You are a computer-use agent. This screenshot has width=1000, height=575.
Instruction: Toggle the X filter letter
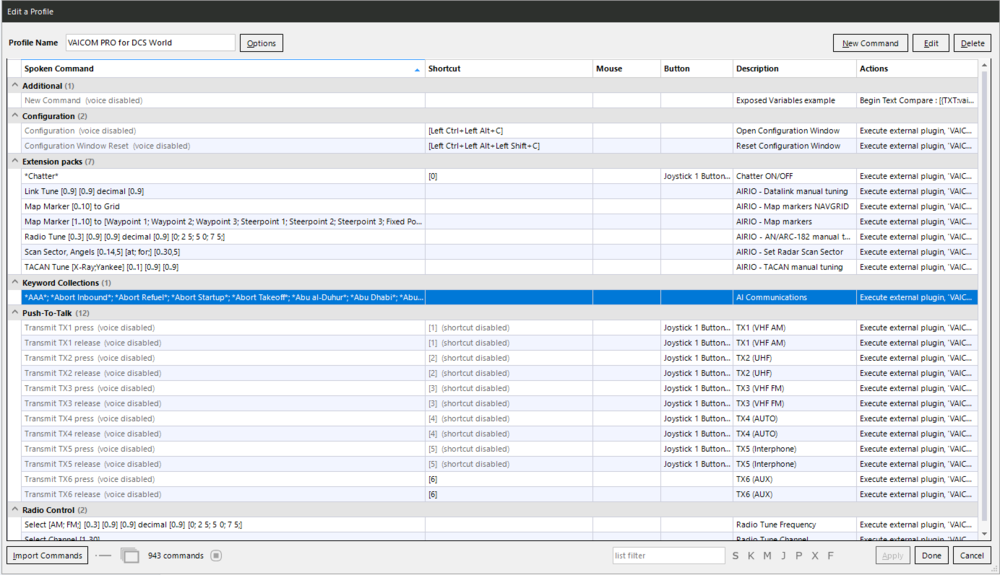[x=814, y=556]
